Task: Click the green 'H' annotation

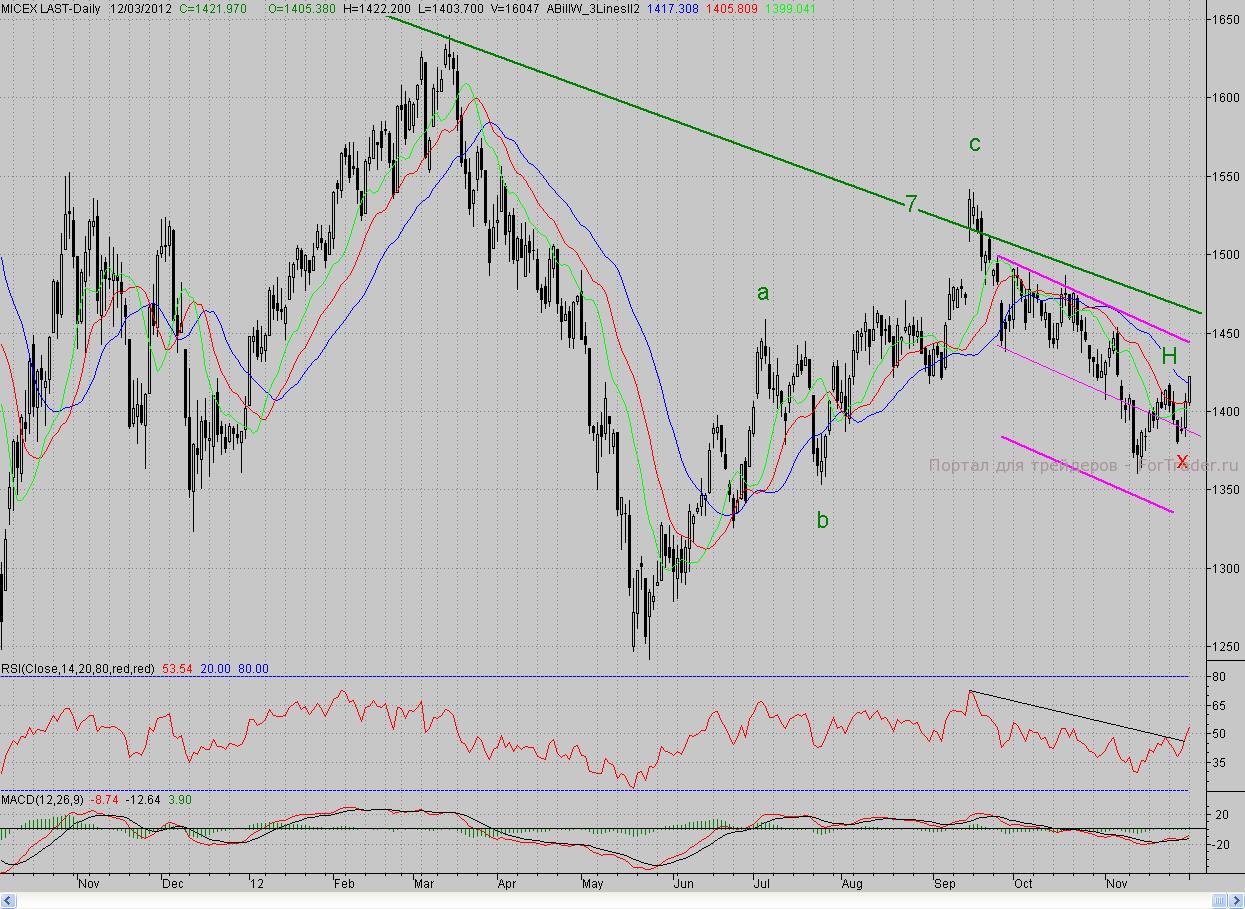Action: (x=1168, y=355)
